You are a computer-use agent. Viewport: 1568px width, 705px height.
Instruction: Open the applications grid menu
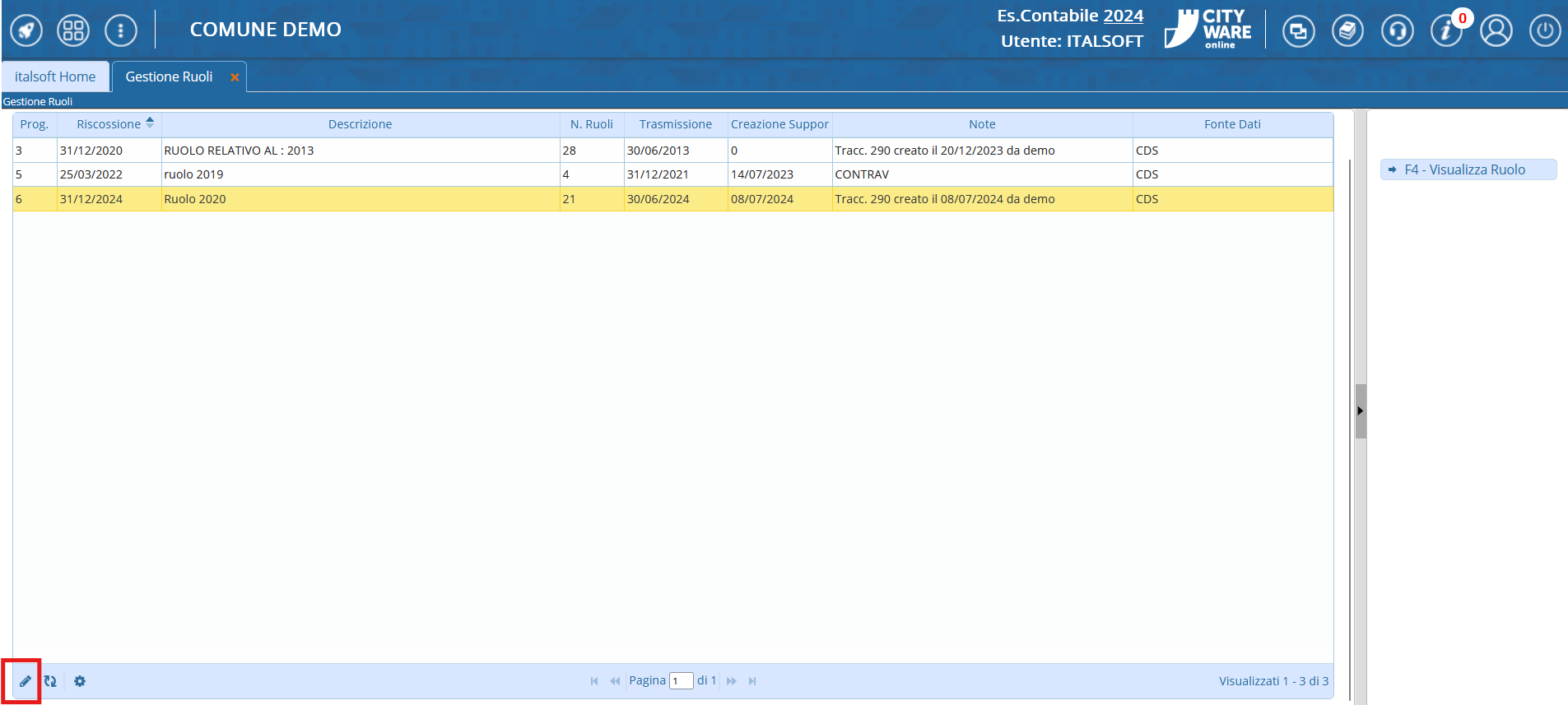click(73, 31)
